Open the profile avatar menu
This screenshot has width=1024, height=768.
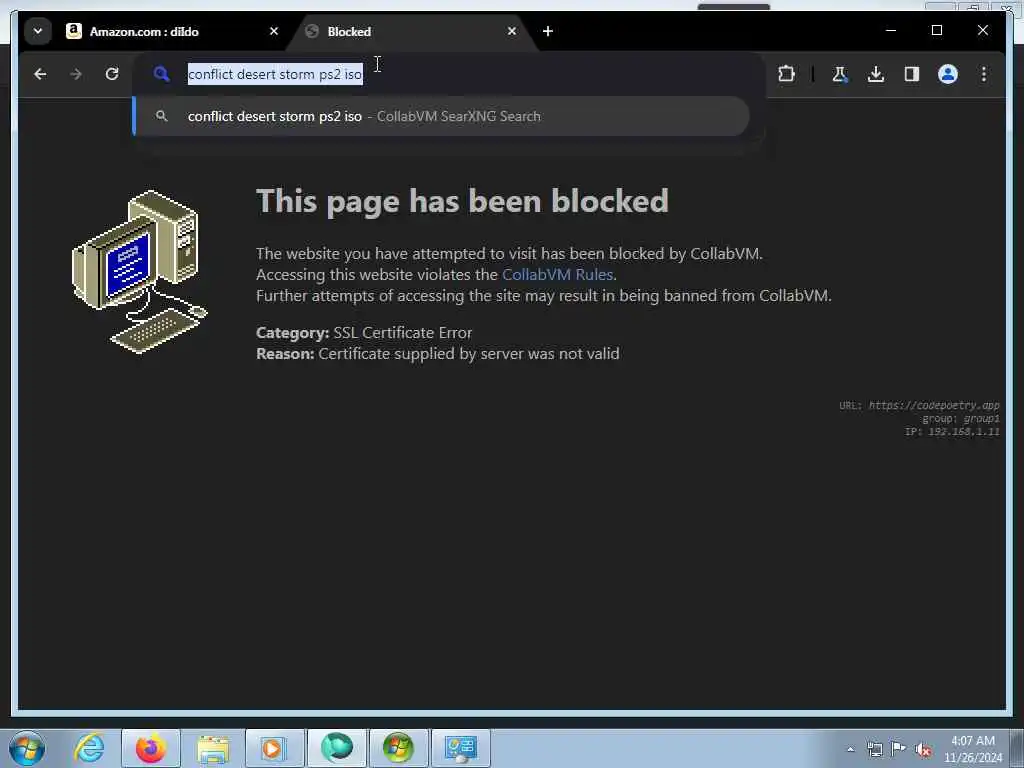pos(948,74)
